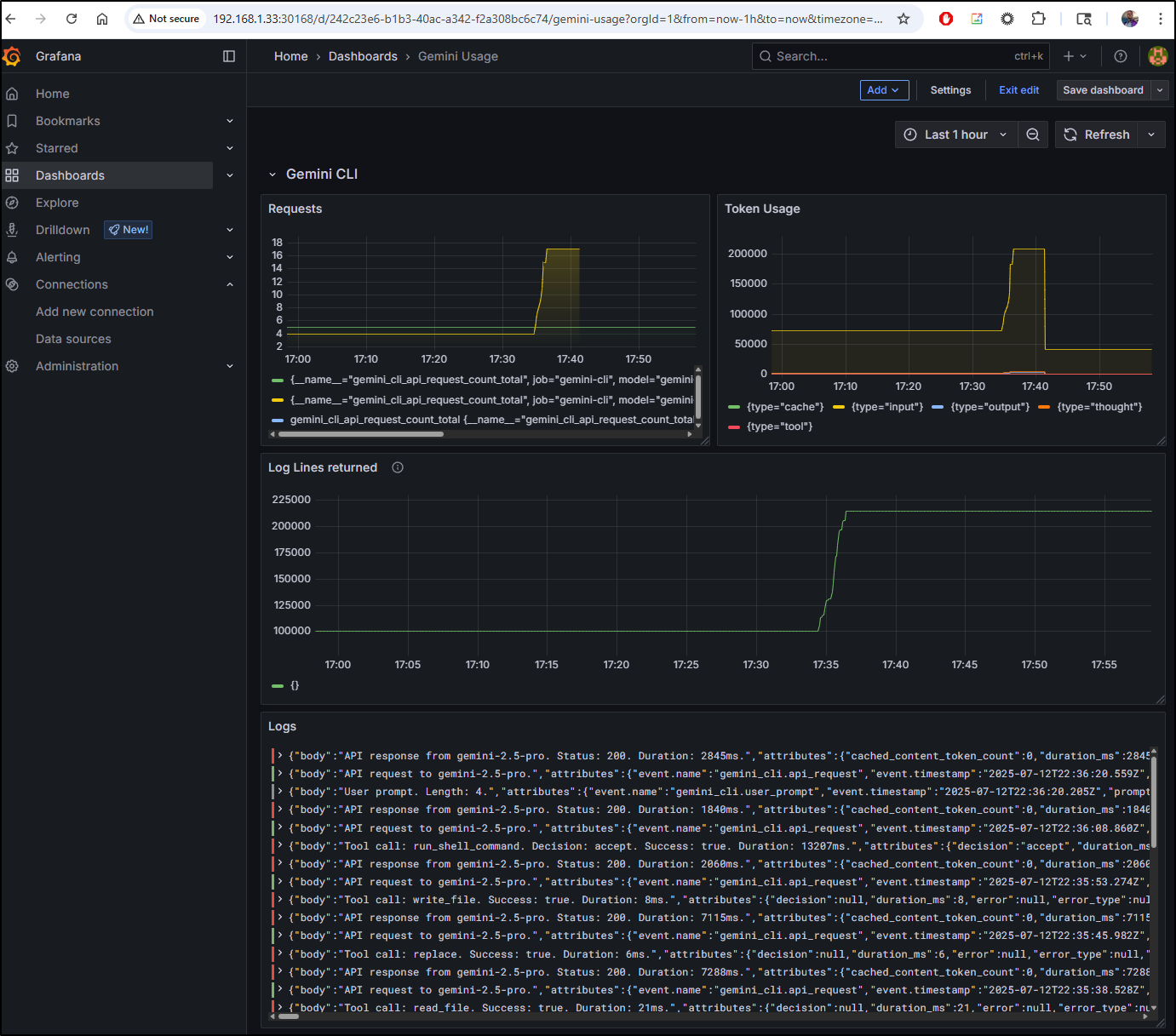The width and height of the screenshot is (1176, 1036).
Task: Expand the Alerting section chevron
Action: point(230,257)
